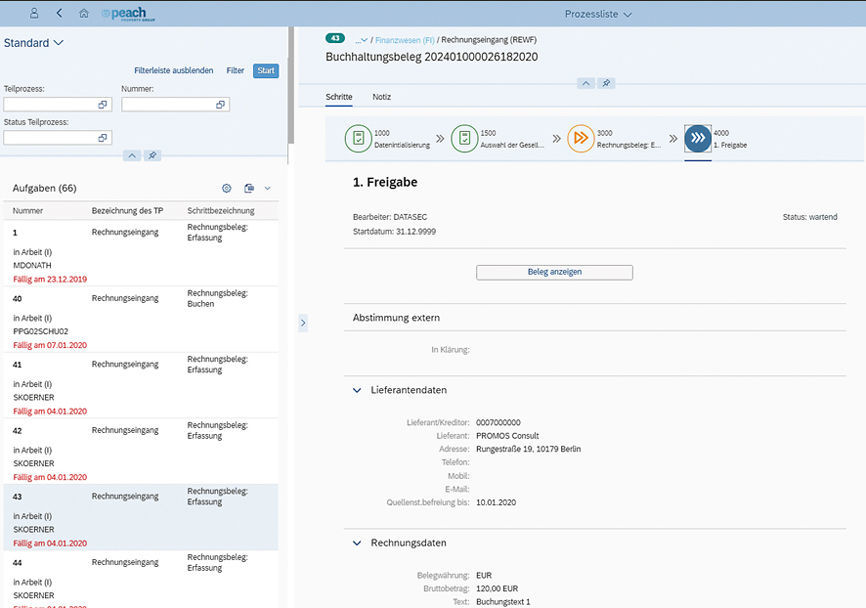Screen dimensions: 866x608
Task: Switch to the Schritte tab
Action: click(x=339, y=97)
